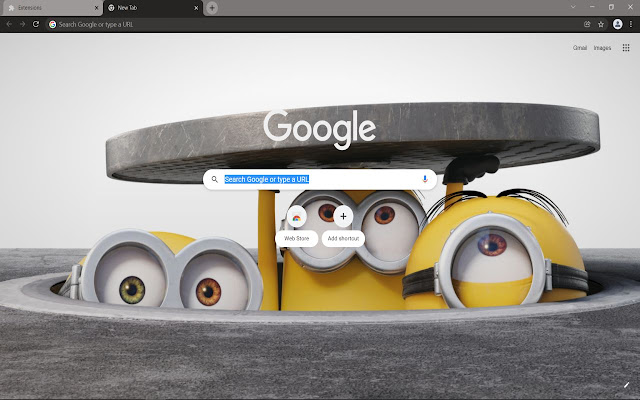Go back using the browser back arrow
640x400 pixels.
(9, 24)
